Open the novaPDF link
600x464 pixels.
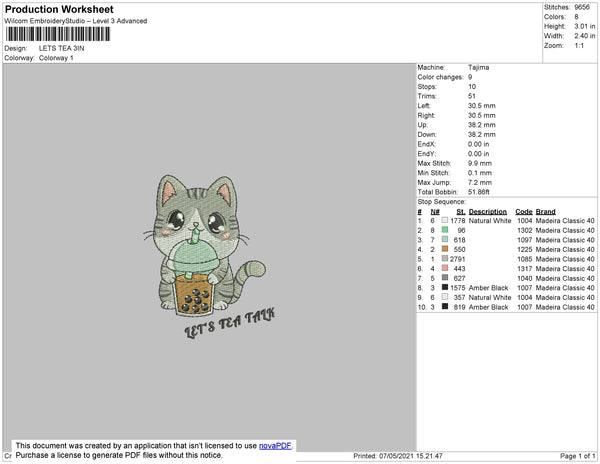pyautogui.click(x=275, y=446)
